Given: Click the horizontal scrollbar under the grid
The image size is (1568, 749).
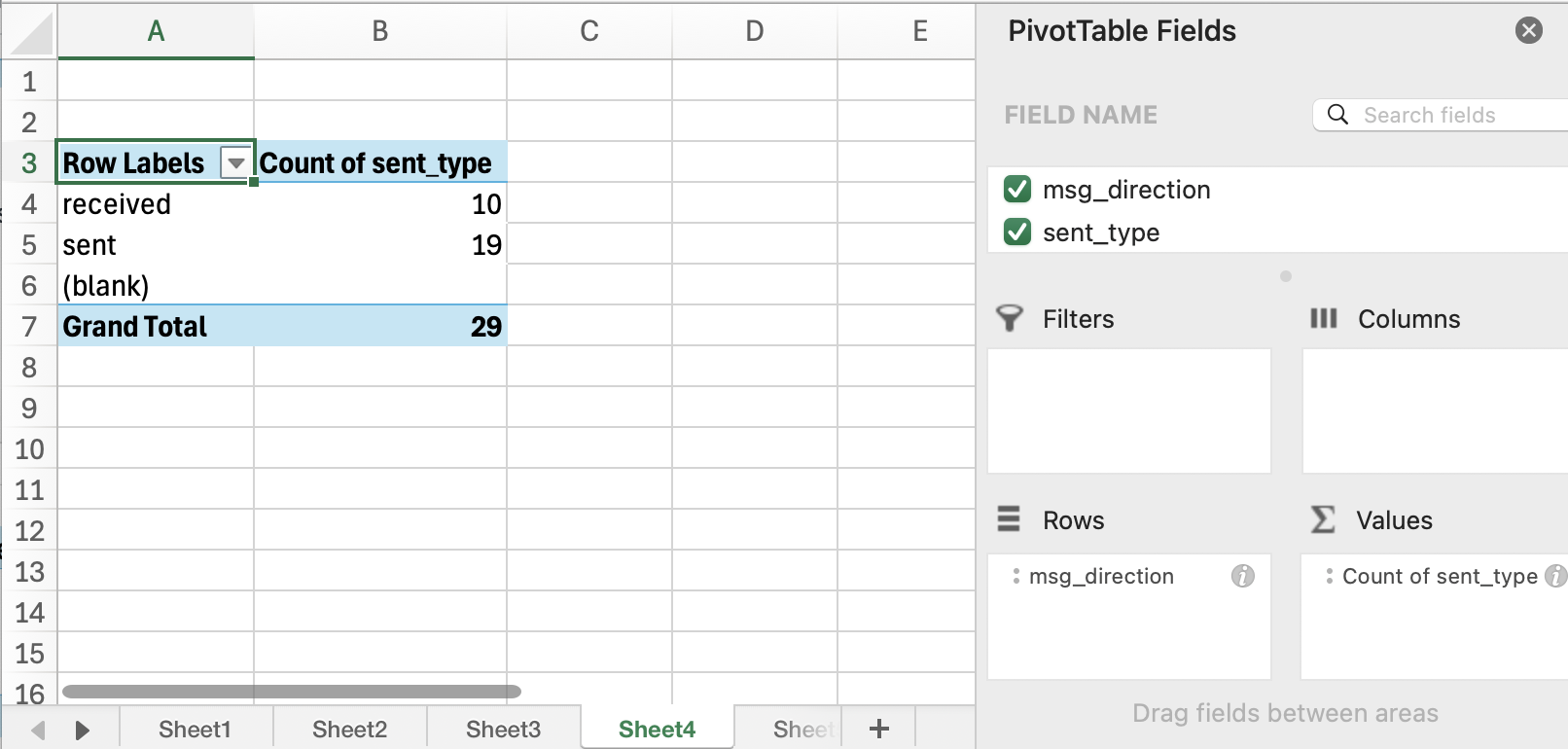Looking at the screenshot, I should [x=292, y=692].
